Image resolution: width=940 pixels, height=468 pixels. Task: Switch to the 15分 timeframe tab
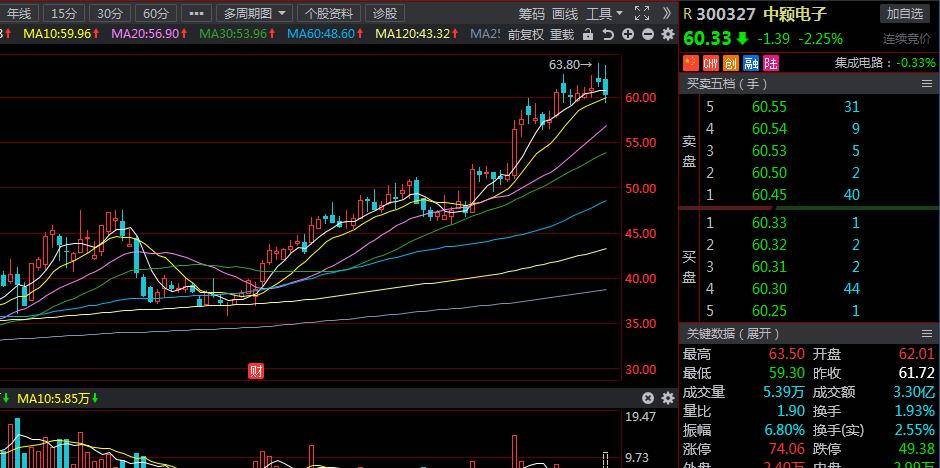pyautogui.click(x=63, y=13)
